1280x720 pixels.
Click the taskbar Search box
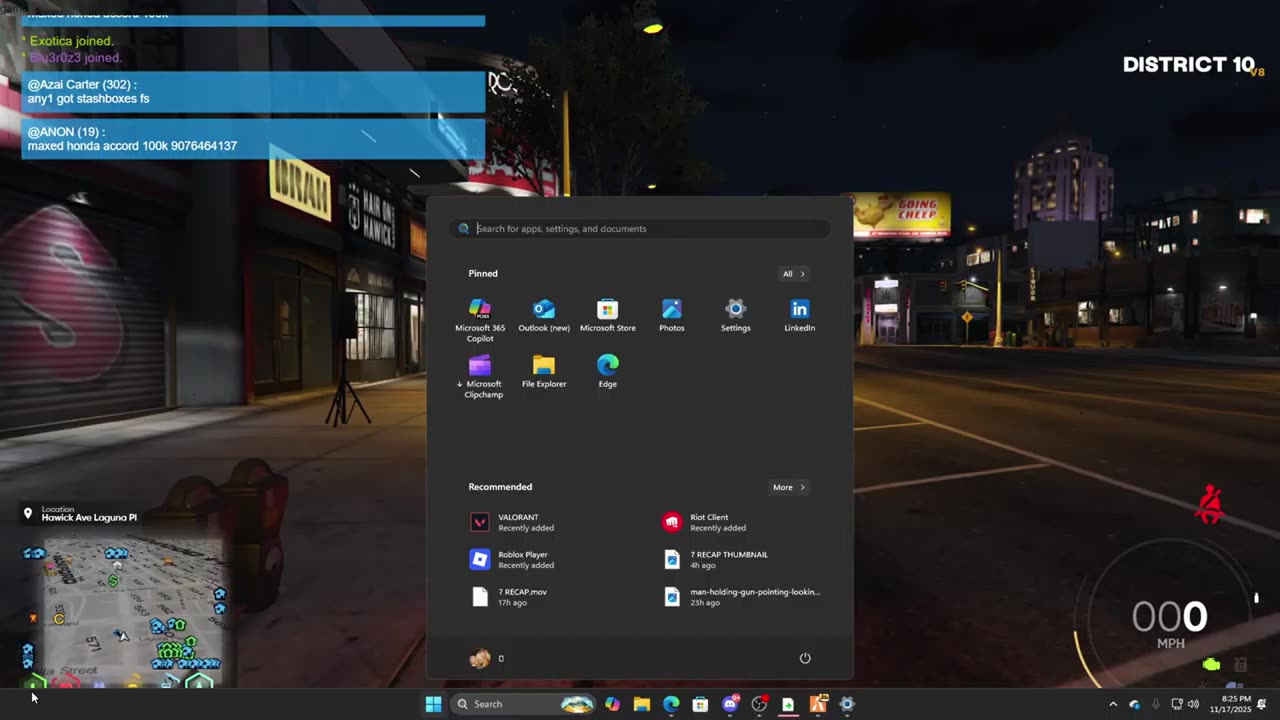(523, 704)
